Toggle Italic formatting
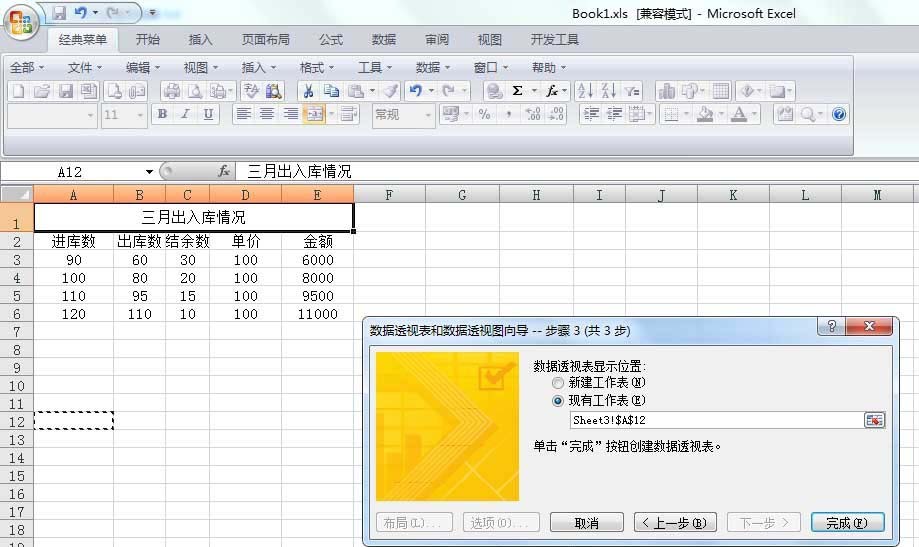The width and height of the screenshot is (919, 547). point(185,114)
